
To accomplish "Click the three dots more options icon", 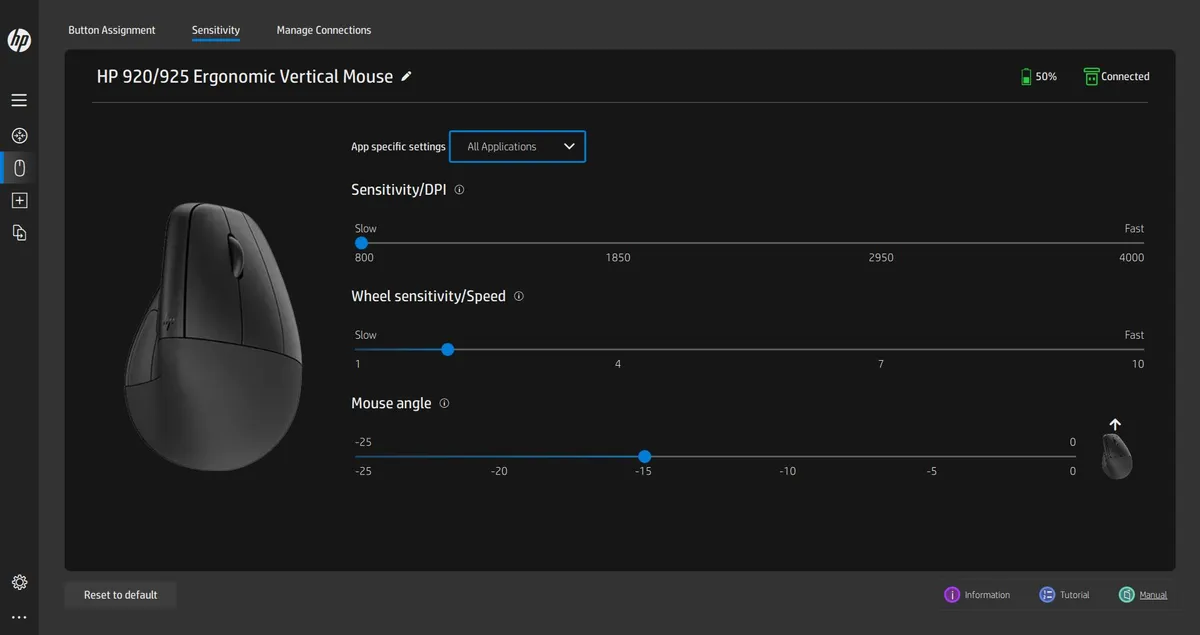I will click(x=19, y=618).
